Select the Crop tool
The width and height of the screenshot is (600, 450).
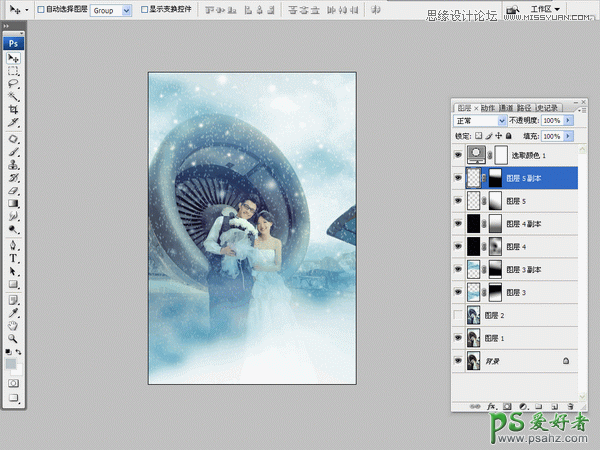[14, 110]
